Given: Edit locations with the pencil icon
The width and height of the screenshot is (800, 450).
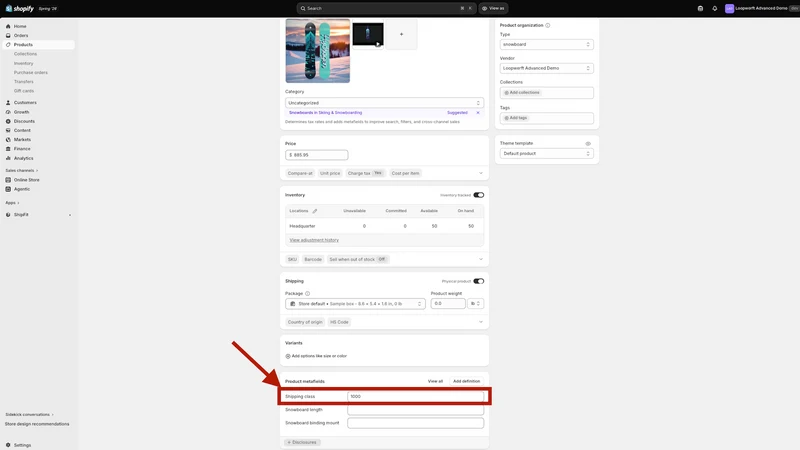Looking at the screenshot, I should click(x=315, y=211).
